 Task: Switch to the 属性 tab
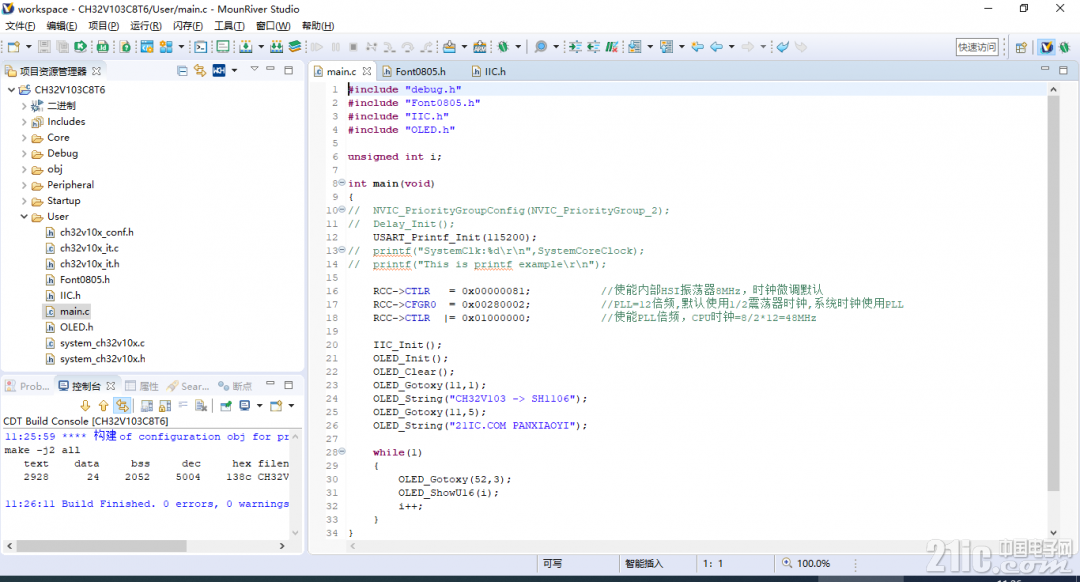point(142,386)
